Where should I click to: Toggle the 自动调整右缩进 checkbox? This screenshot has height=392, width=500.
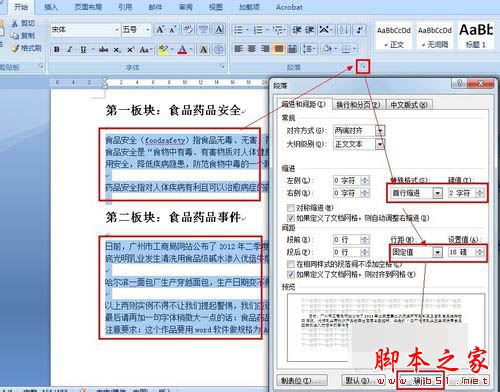291,218
